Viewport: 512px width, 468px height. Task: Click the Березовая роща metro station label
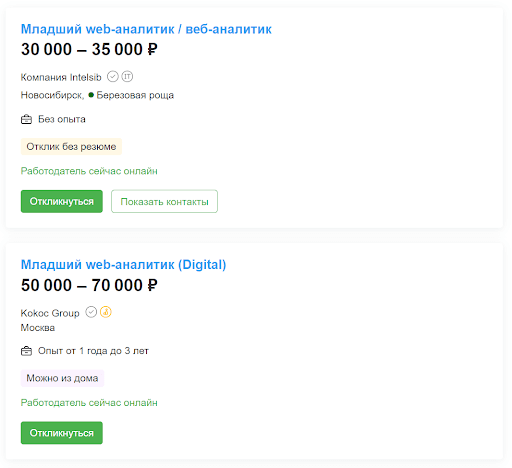(x=135, y=95)
